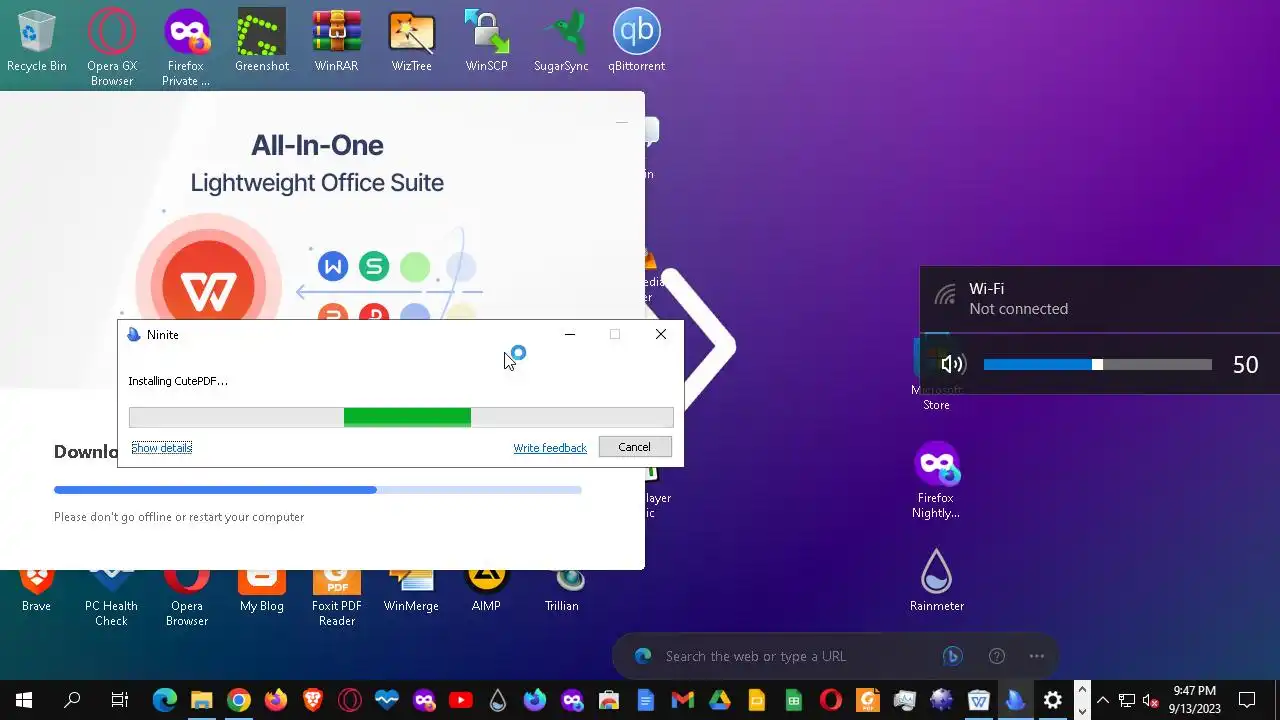1280x720 pixels.
Task: Mute audio via overlay speaker icon
Action: (x=953, y=365)
